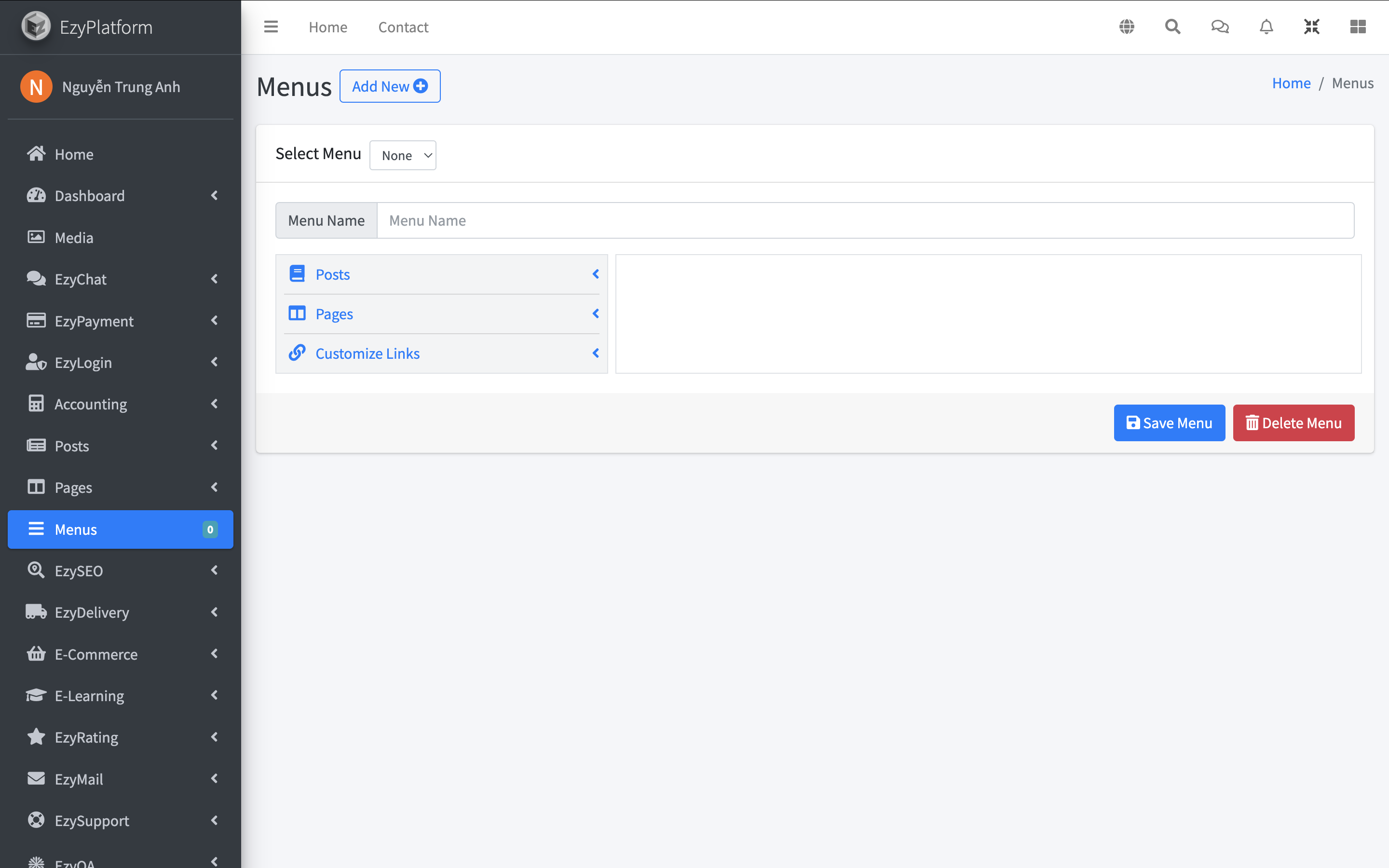Click the orange N user avatar
1389x868 pixels.
tap(36, 87)
